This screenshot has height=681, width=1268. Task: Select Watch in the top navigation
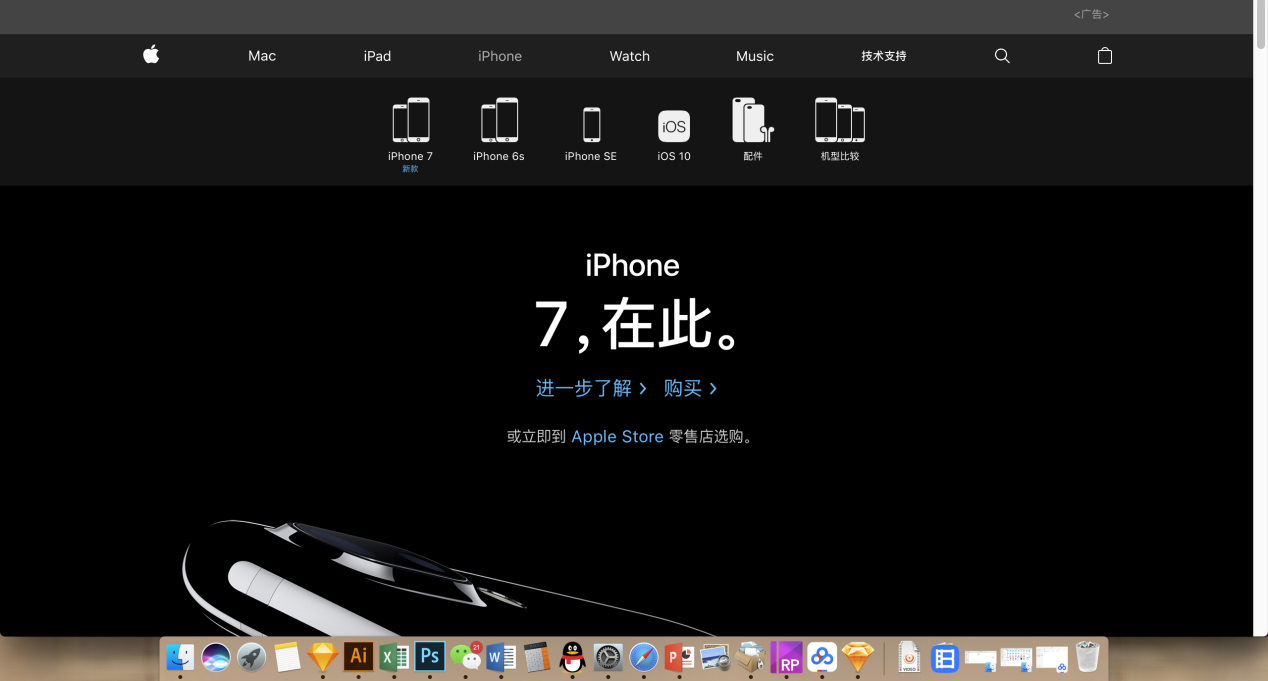[x=630, y=56]
